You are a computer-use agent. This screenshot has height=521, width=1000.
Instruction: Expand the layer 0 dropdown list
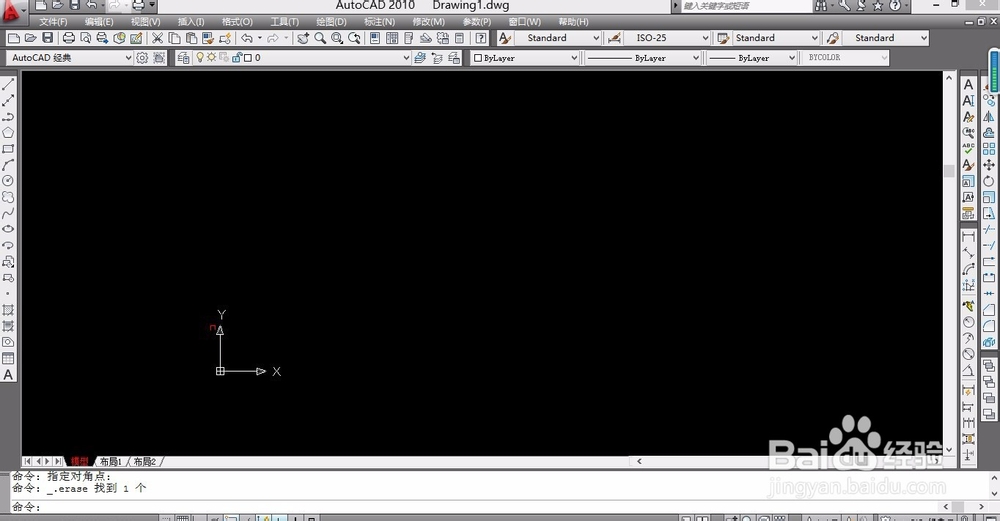click(x=406, y=58)
